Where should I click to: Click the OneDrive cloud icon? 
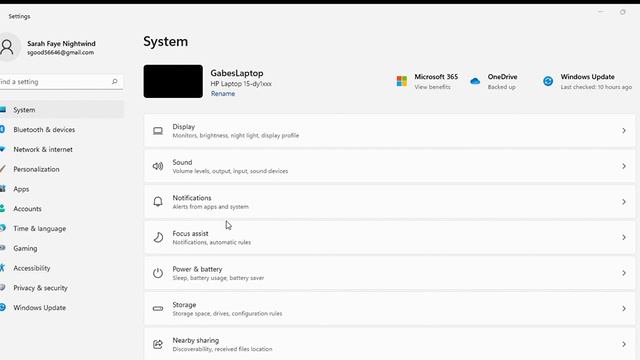[475, 81]
